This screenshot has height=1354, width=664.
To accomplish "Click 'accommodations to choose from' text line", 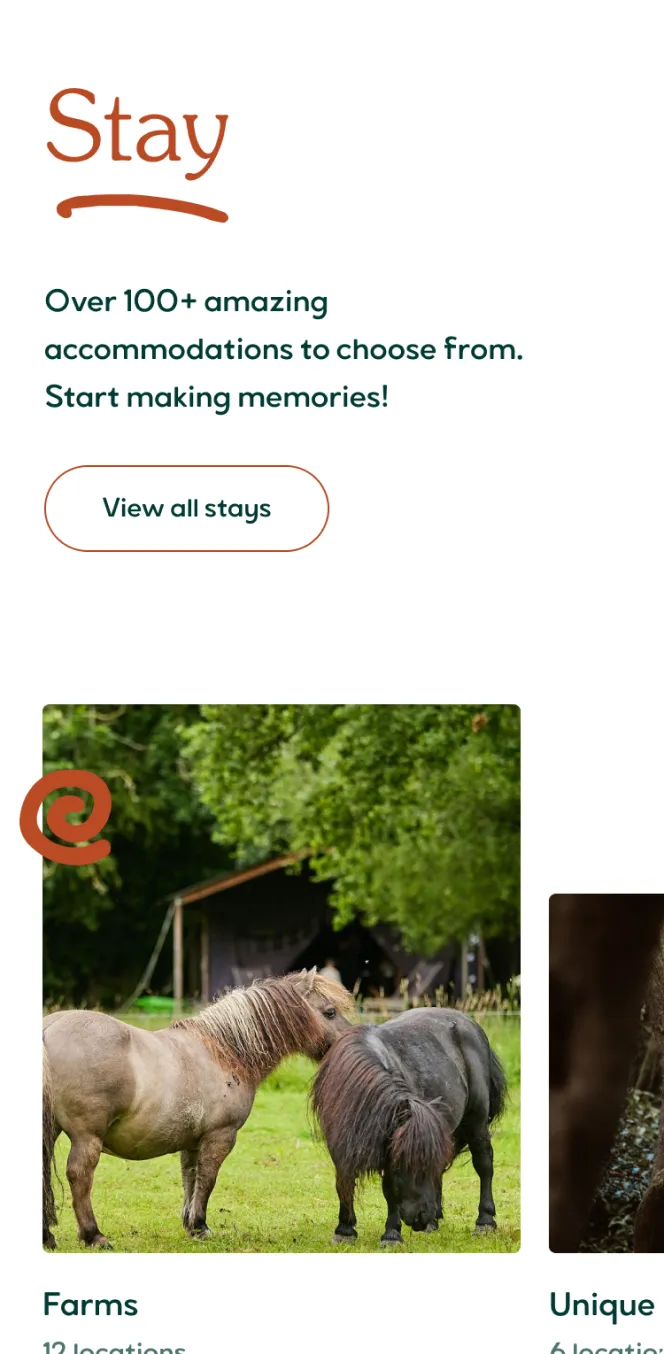I will tap(284, 349).
